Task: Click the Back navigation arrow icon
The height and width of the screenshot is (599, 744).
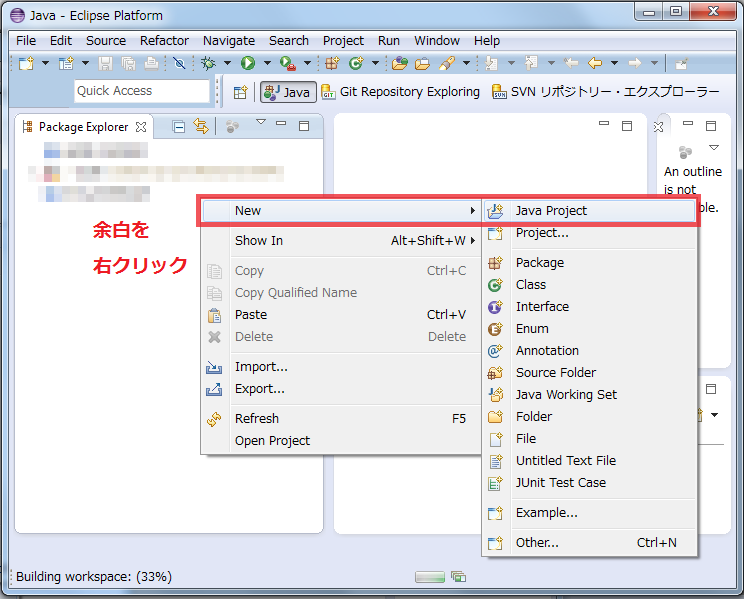Action: (x=595, y=63)
